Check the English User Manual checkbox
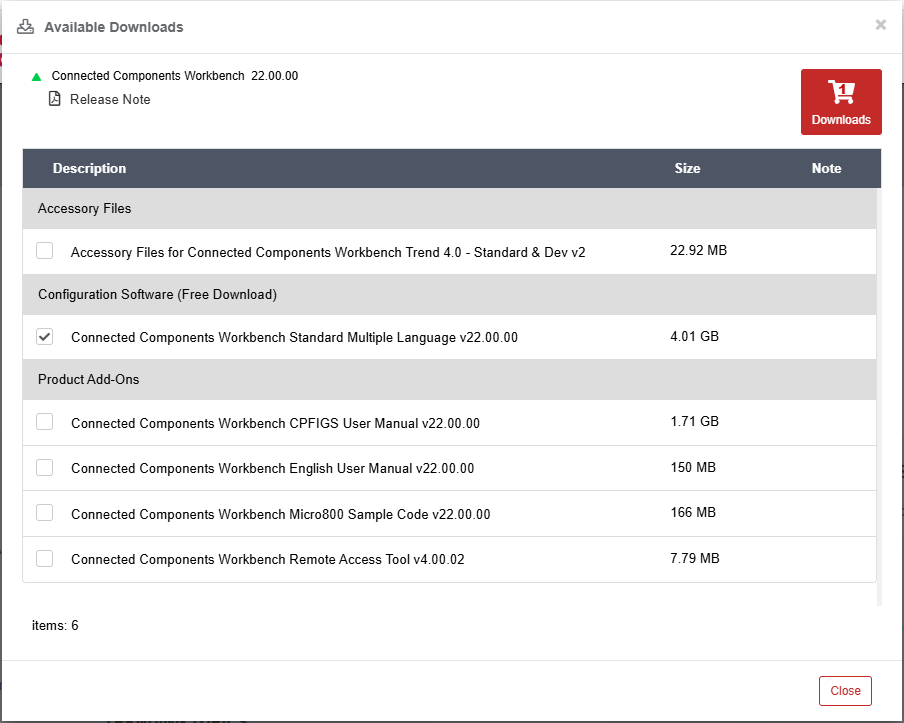The height and width of the screenshot is (723, 904). [44, 467]
